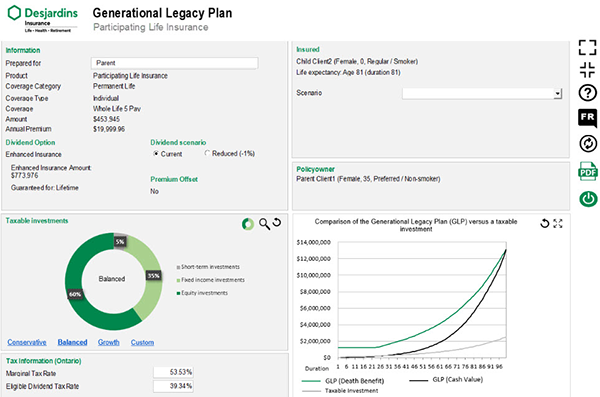Switch language with the FR icon
This screenshot has width=600, height=397.
point(587,118)
